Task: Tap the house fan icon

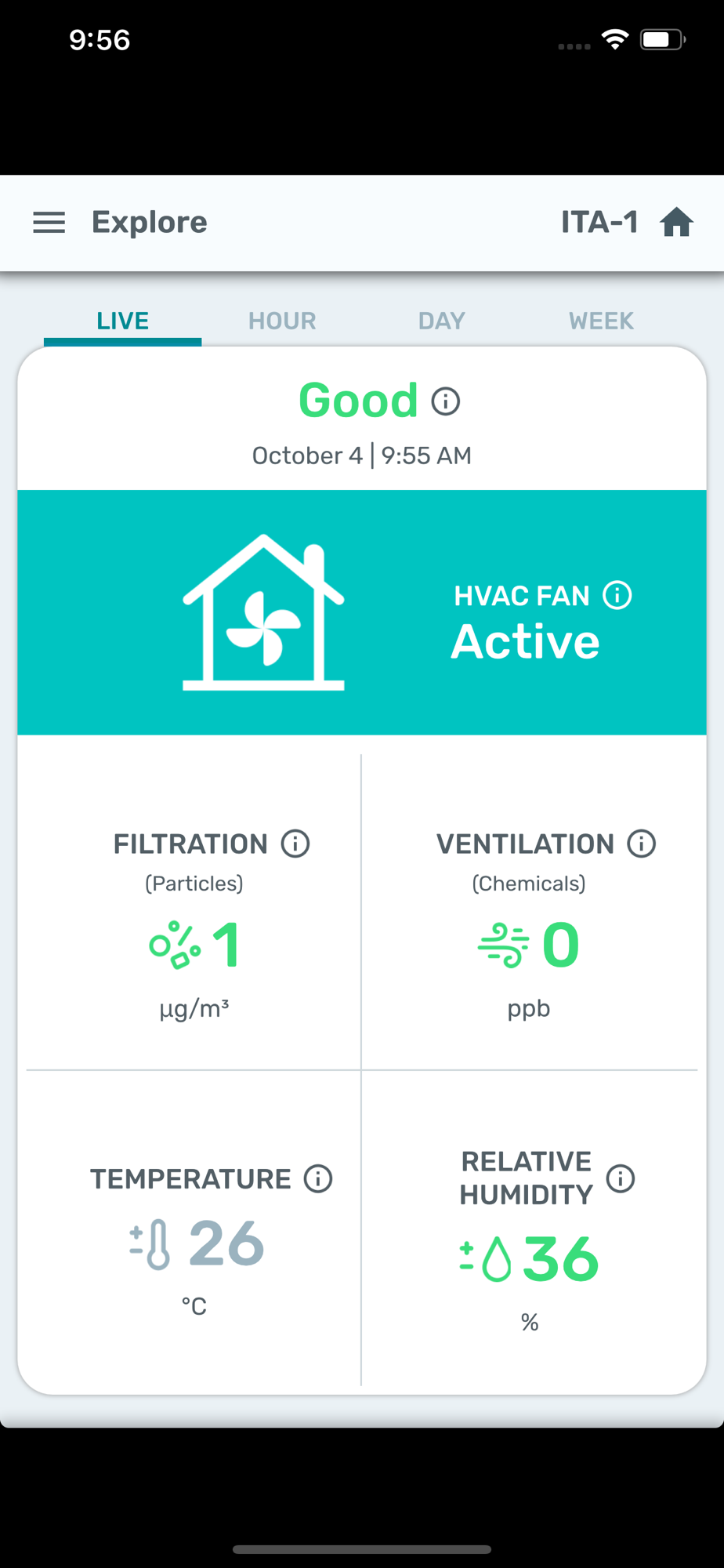Action: pyautogui.click(x=263, y=613)
